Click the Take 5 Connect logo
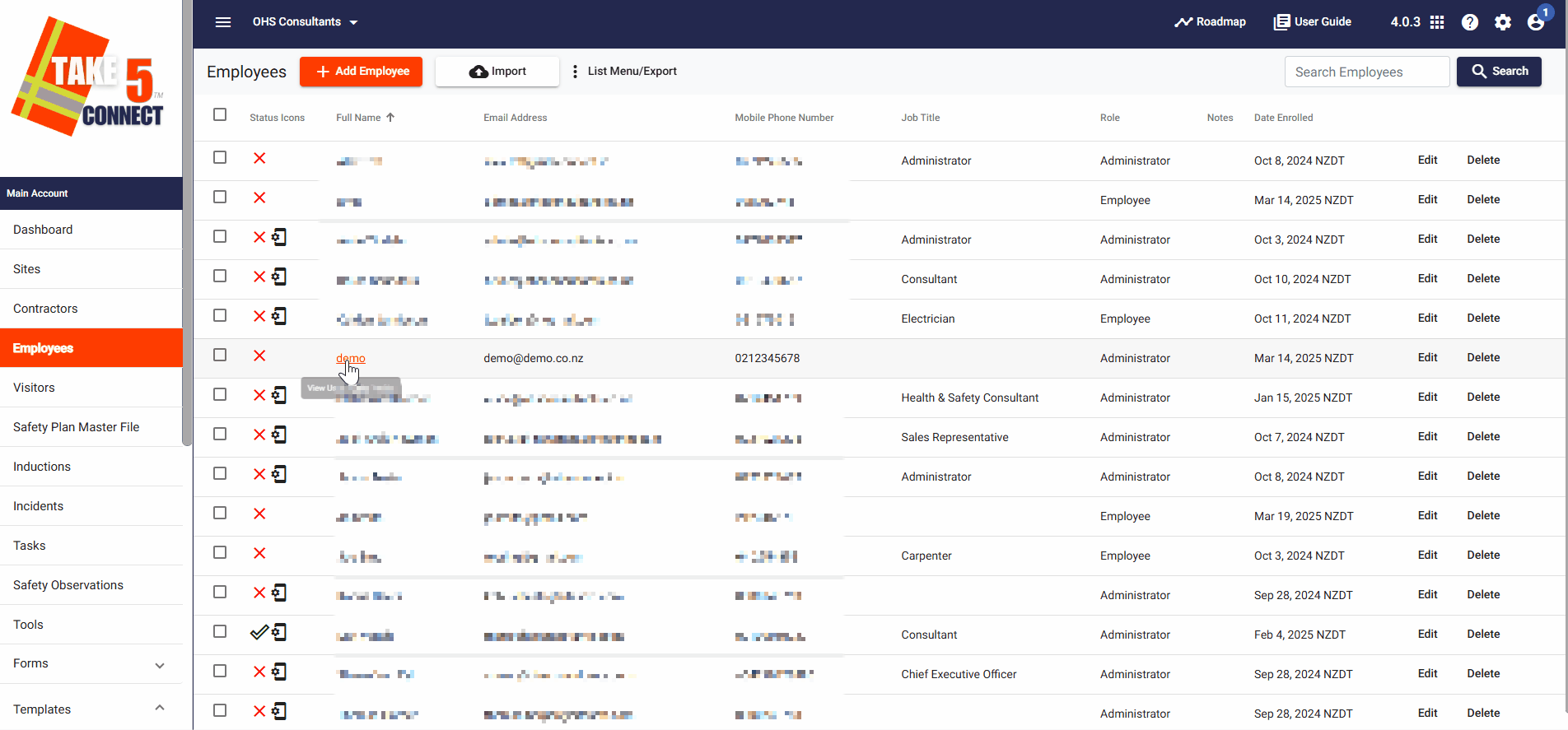Image resolution: width=1568 pixels, height=730 pixels. 87,77
